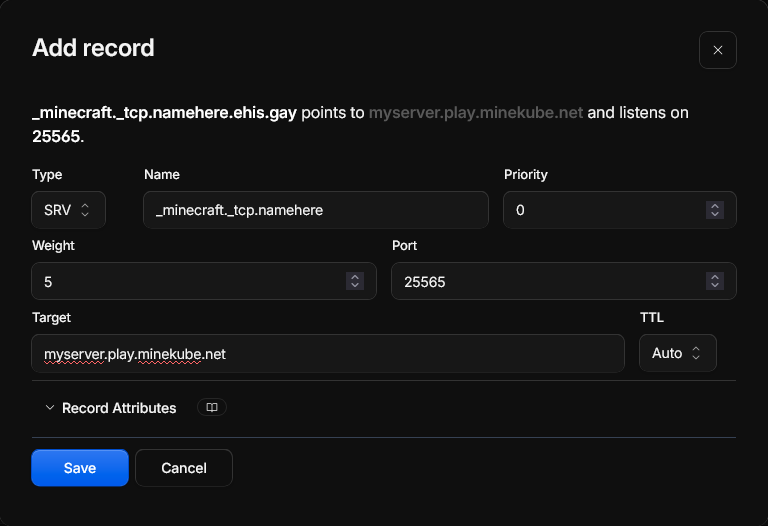Increment Weight using the up arrow
Screen dimensions: 768x526
(x=355, y=277)
